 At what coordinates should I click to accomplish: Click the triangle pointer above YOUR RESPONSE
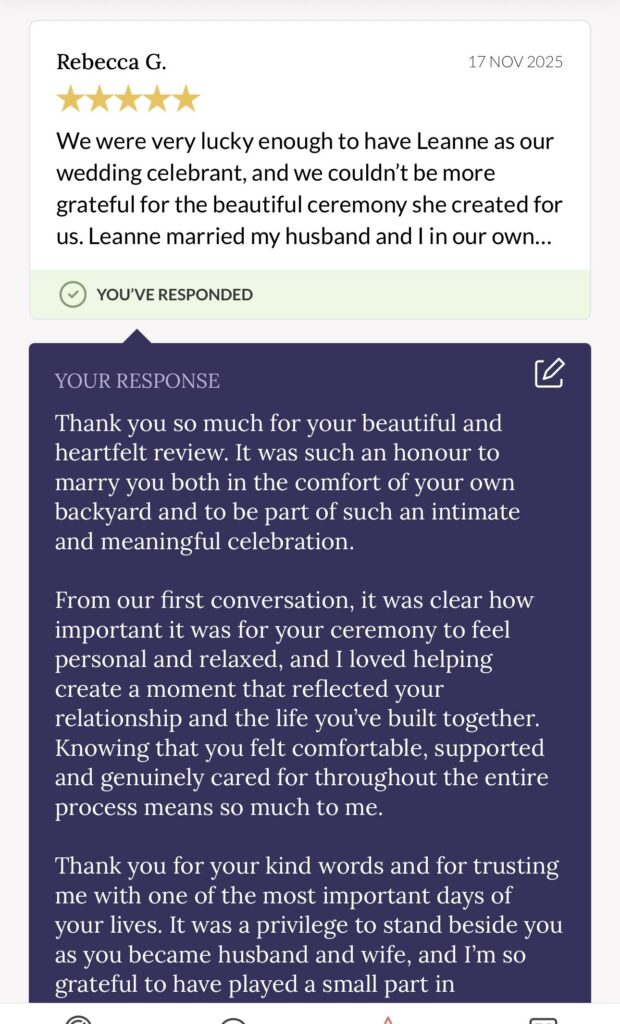tap(137, 336)
